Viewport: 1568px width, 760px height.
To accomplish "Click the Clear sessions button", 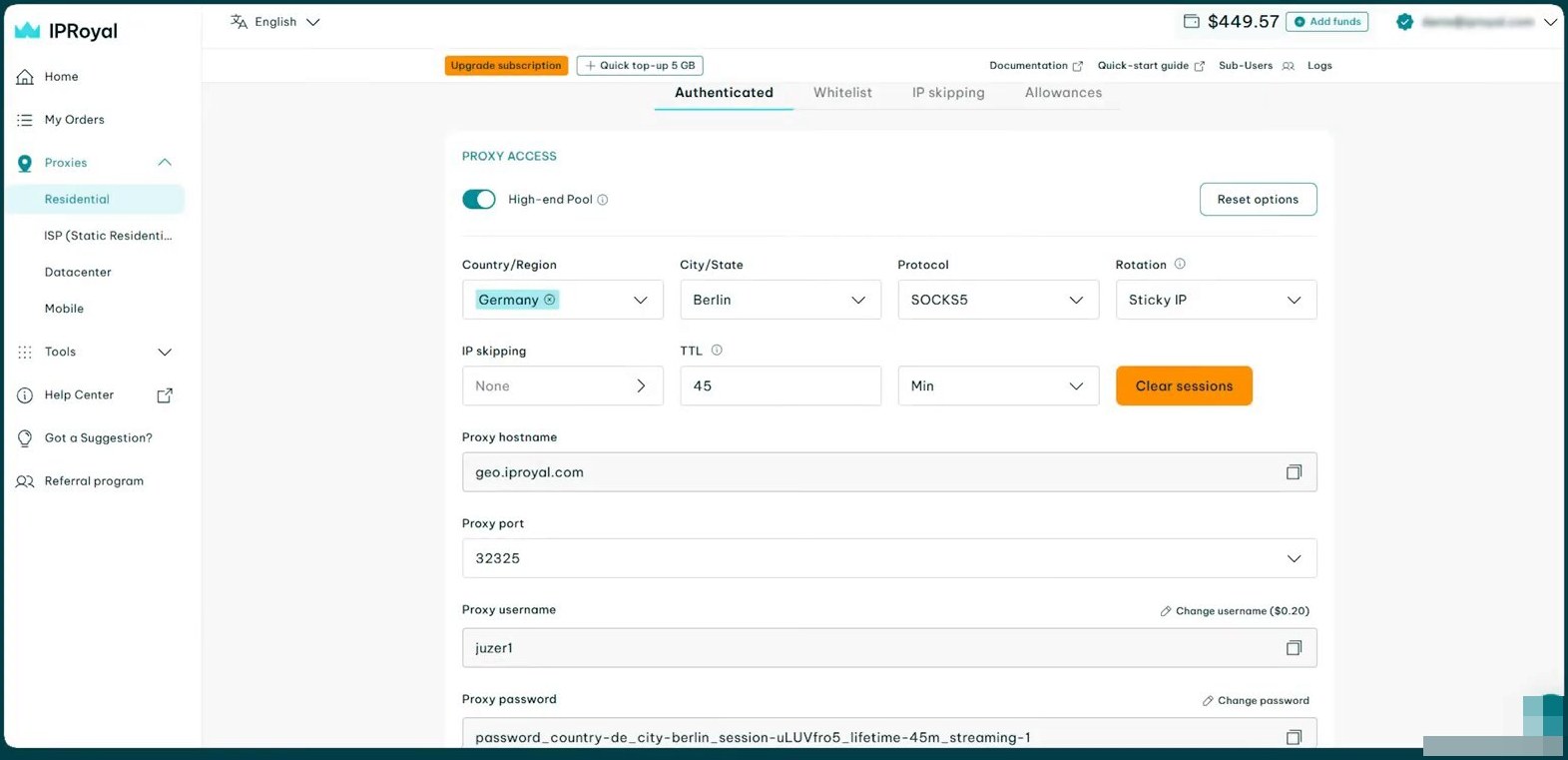I will click(1184, 385).
